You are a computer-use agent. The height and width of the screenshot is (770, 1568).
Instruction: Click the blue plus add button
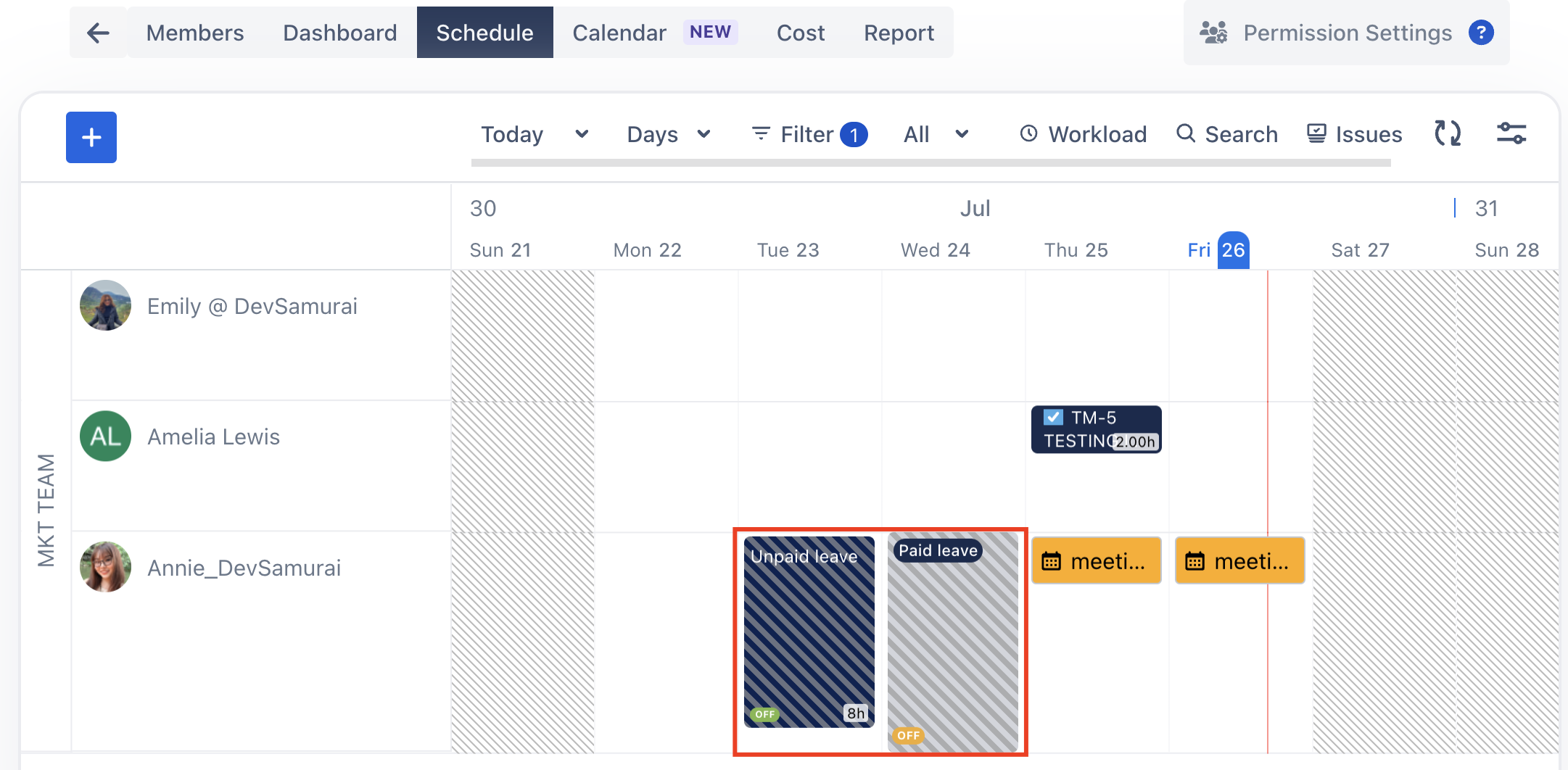tap(91, 137)
